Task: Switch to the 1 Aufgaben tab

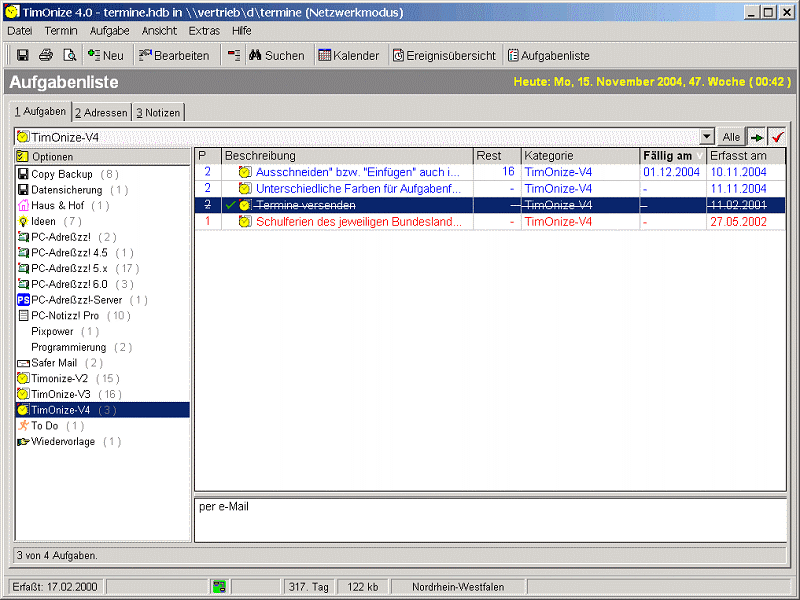Action: (x=40, y=111)
